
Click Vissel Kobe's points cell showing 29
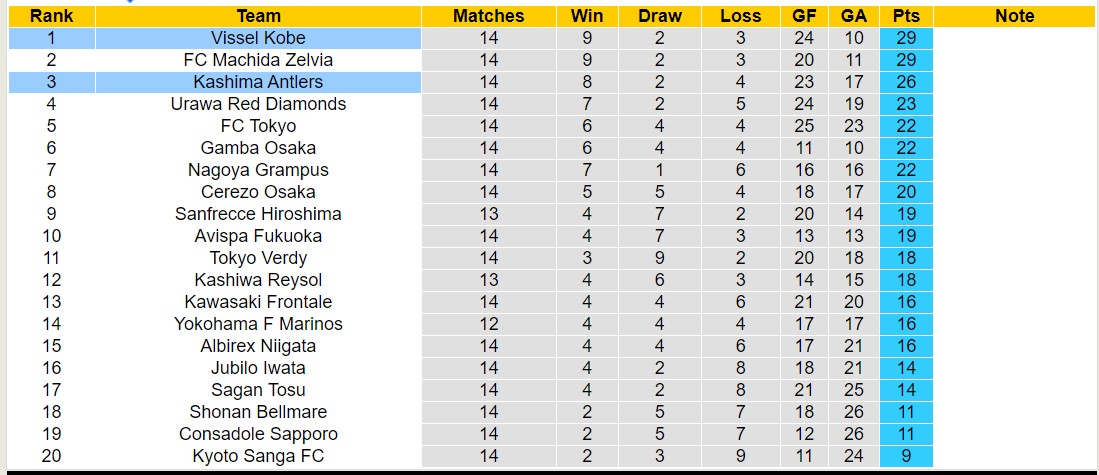907,38
